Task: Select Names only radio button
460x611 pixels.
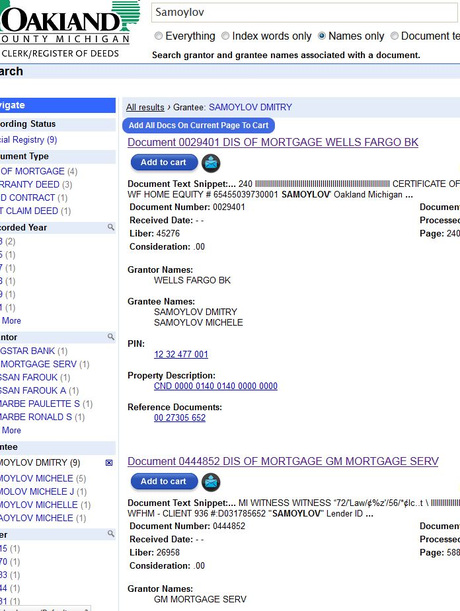Action: pos(322,36)
